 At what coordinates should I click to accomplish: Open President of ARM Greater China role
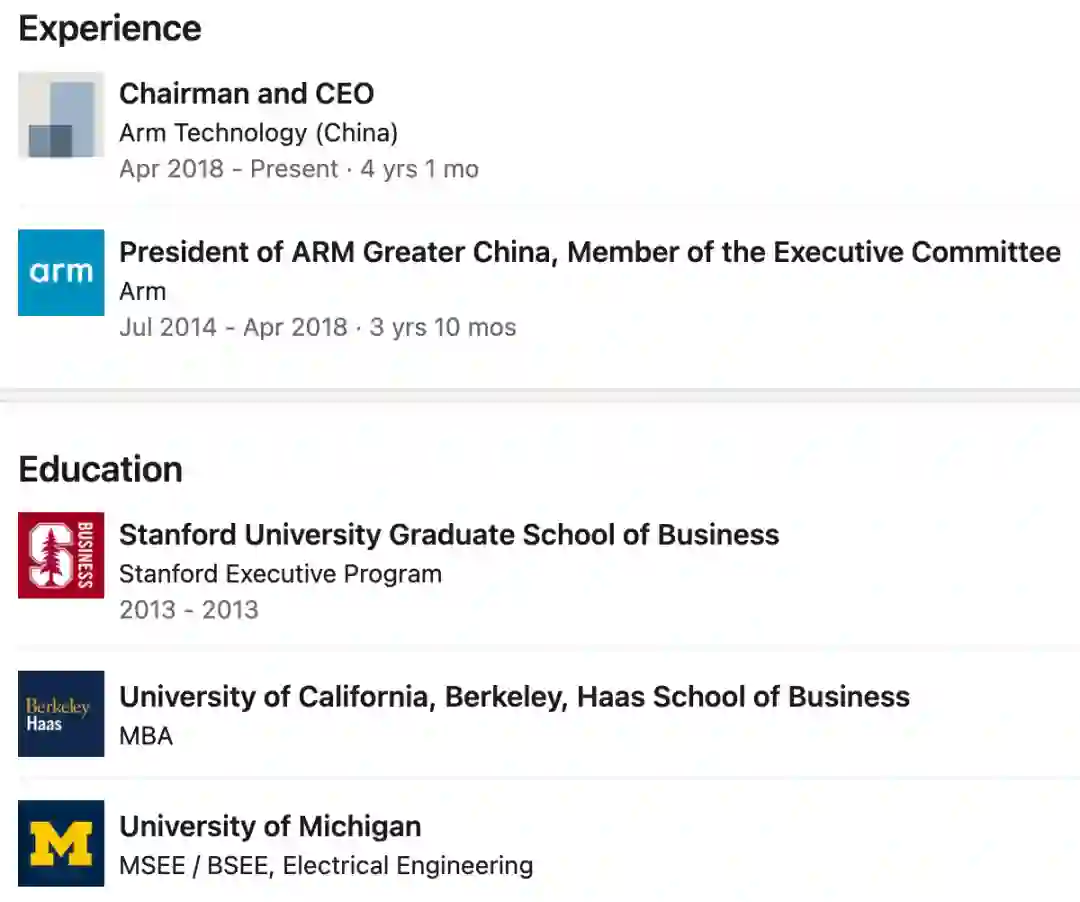[x=589, y=252]
